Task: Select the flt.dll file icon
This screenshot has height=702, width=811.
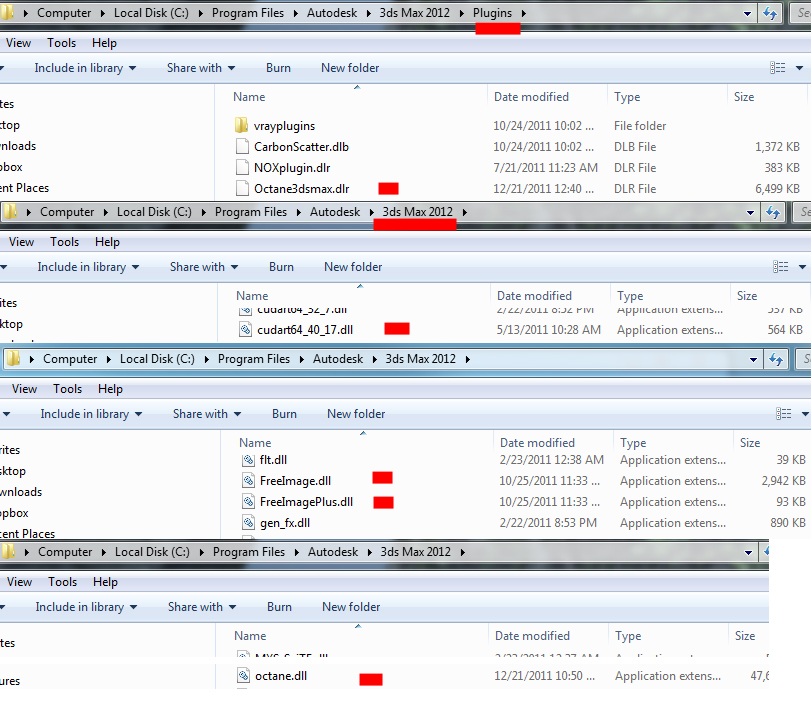Action: (x=248, y=459)
